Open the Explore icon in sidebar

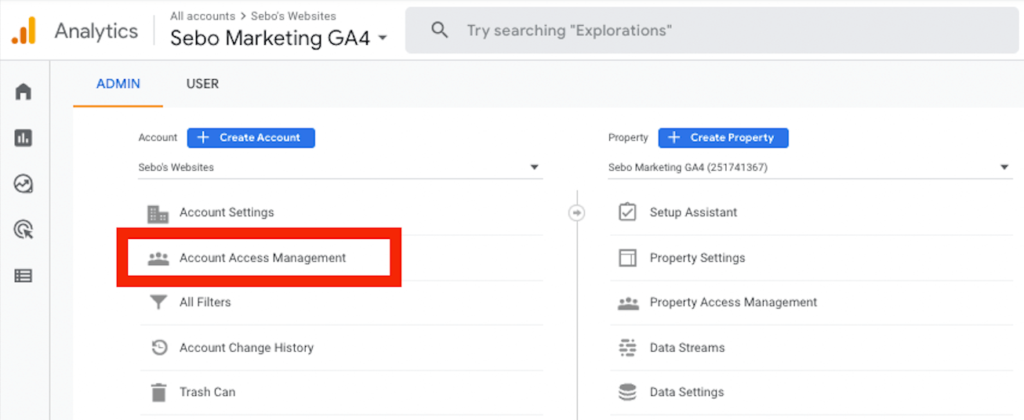[x=24, y=184]
